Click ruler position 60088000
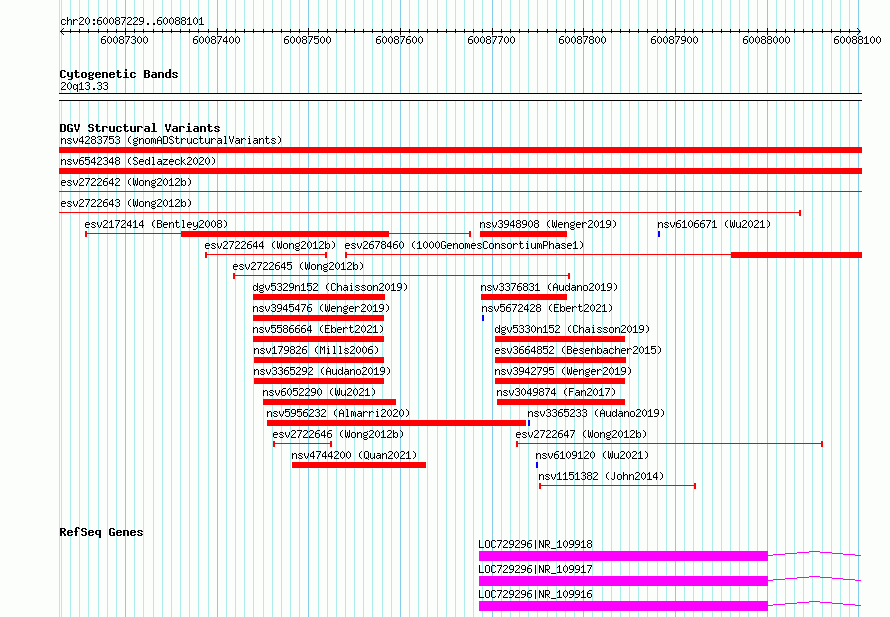 click(x=766, y=40)
